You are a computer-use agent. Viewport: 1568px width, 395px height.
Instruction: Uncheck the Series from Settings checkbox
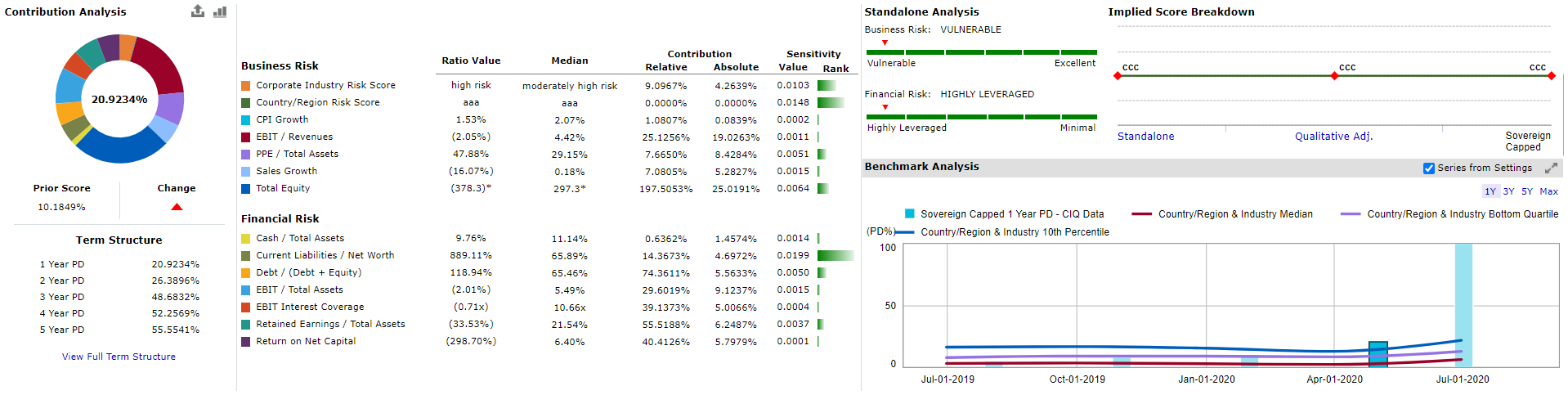(1429, 168)
